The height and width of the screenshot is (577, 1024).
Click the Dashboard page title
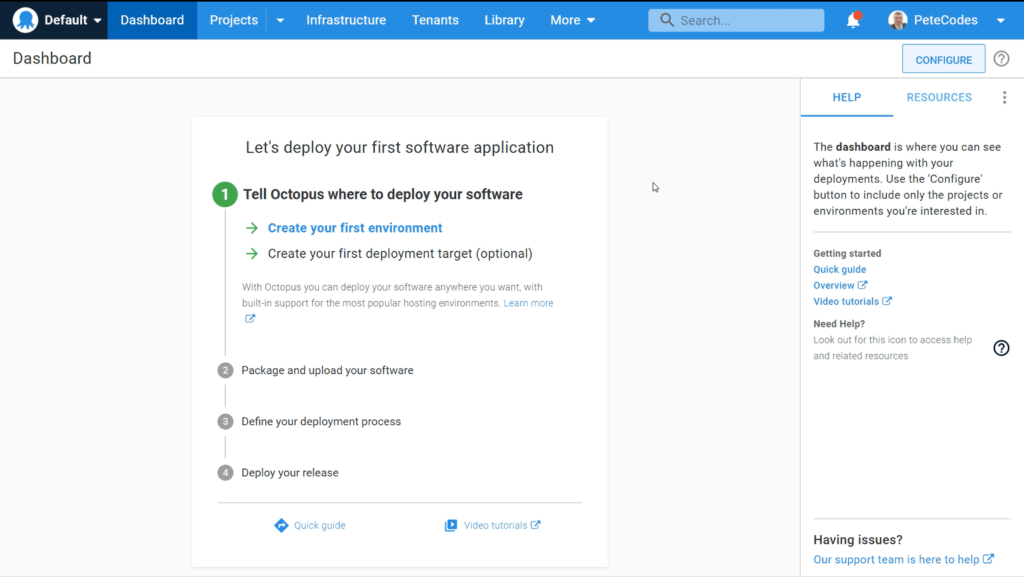click(52, 59)
